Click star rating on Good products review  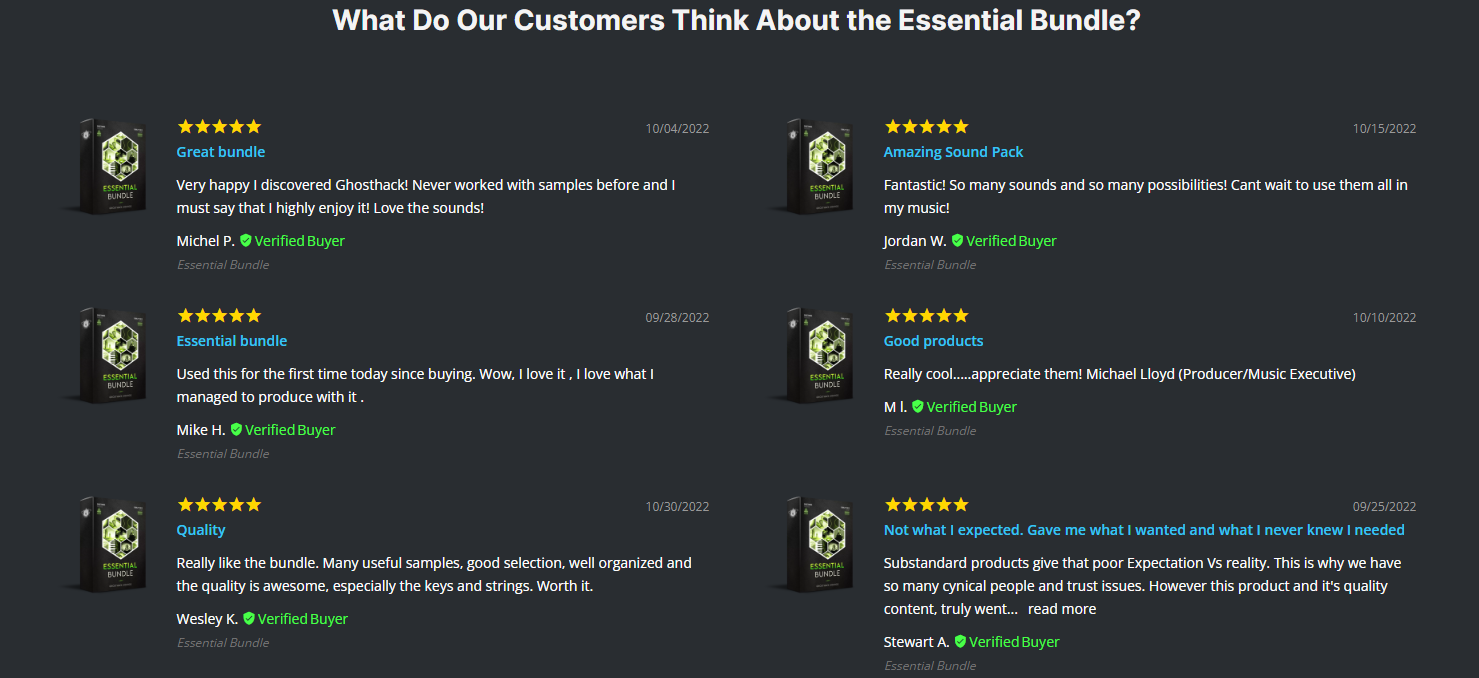point(926,316)
